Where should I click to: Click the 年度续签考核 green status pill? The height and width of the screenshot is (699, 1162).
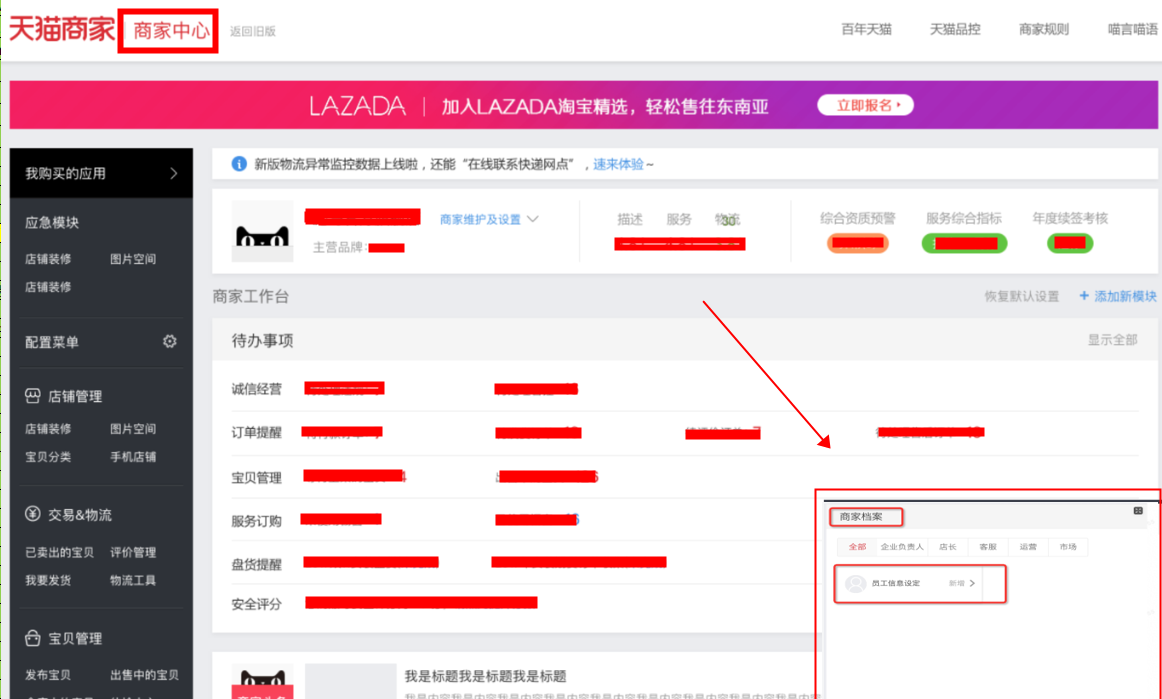(1070, 242)
